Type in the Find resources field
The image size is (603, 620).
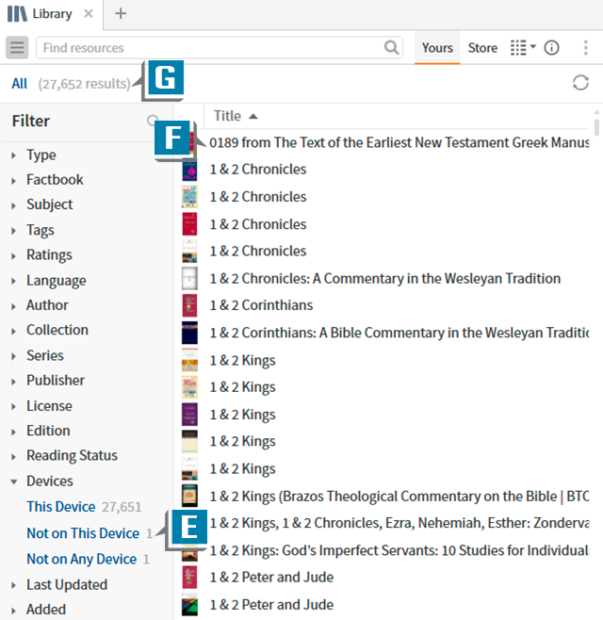coord(210,48)
